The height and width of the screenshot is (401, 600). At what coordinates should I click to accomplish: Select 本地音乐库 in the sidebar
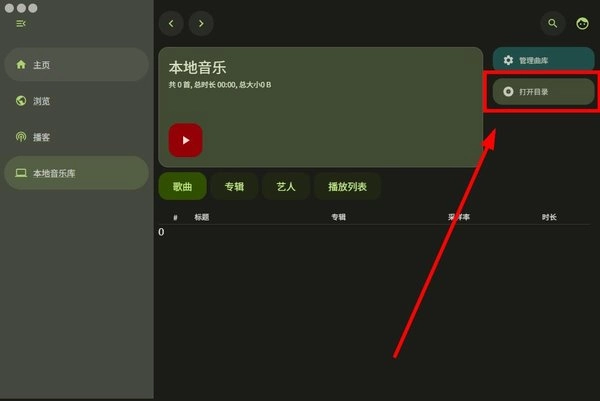pos(77,173)
